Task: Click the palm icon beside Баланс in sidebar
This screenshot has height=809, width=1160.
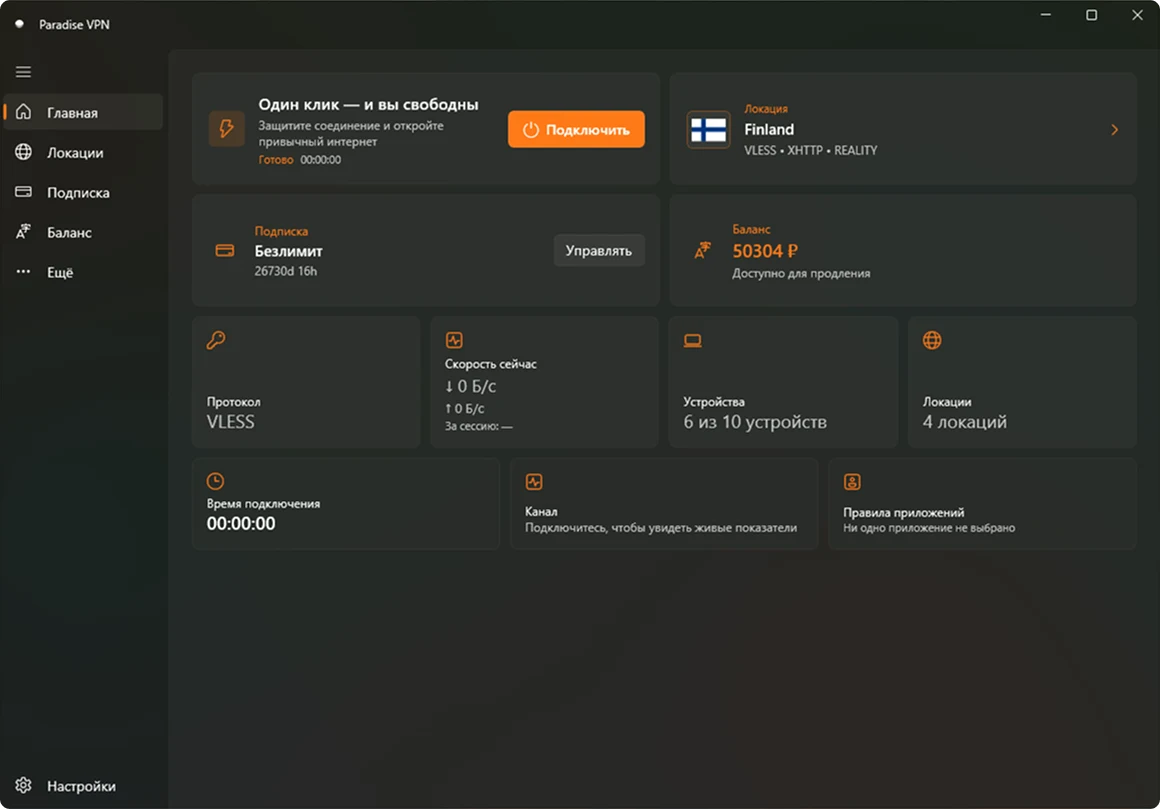Action: point(24,231)
